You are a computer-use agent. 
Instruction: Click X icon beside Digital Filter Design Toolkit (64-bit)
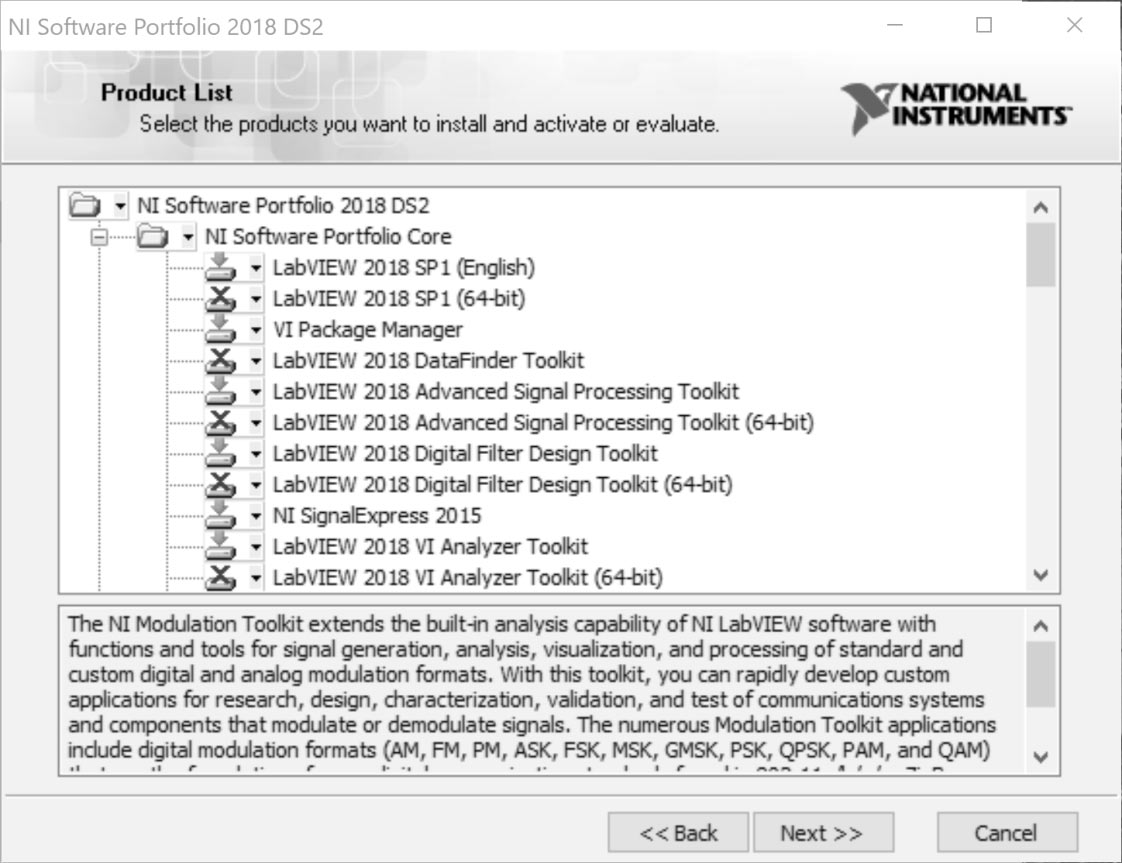(x=220, y=484)
